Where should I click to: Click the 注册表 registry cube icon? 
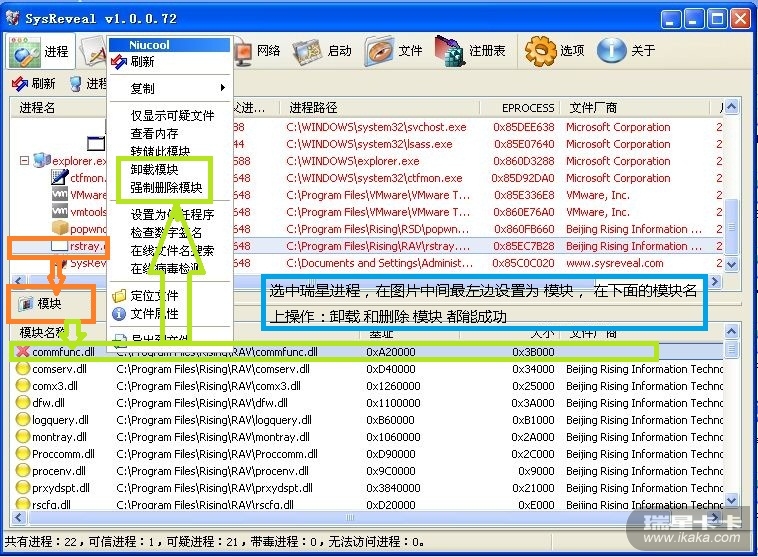click(x=449, y=51)
